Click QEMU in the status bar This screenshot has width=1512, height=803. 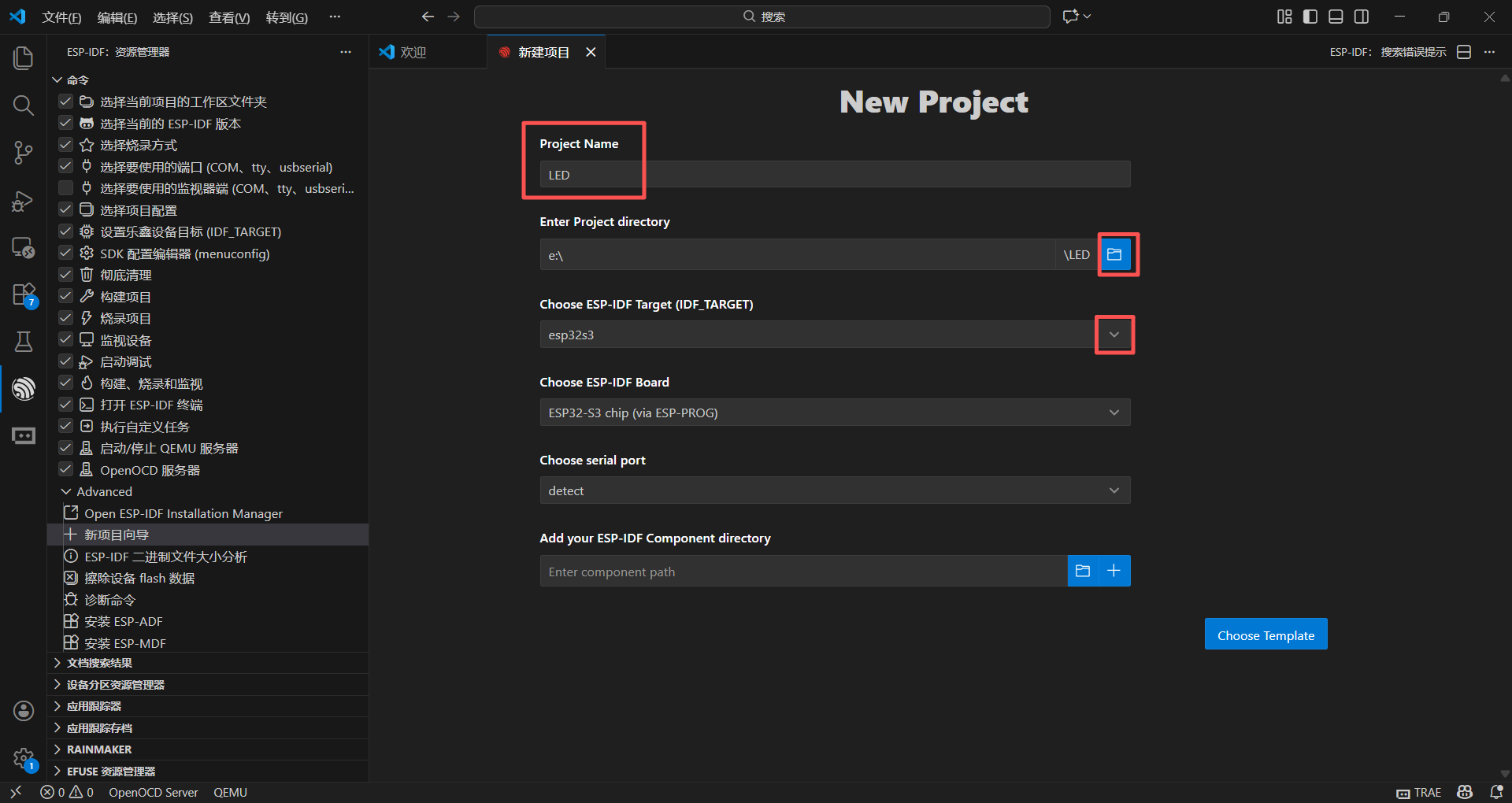[231, 792]
